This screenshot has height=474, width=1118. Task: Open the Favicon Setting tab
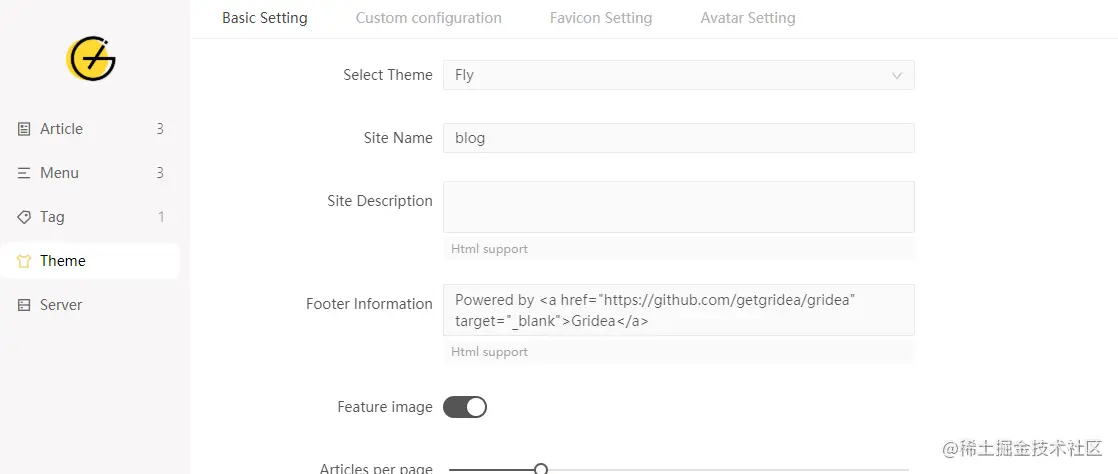(601, 18)
